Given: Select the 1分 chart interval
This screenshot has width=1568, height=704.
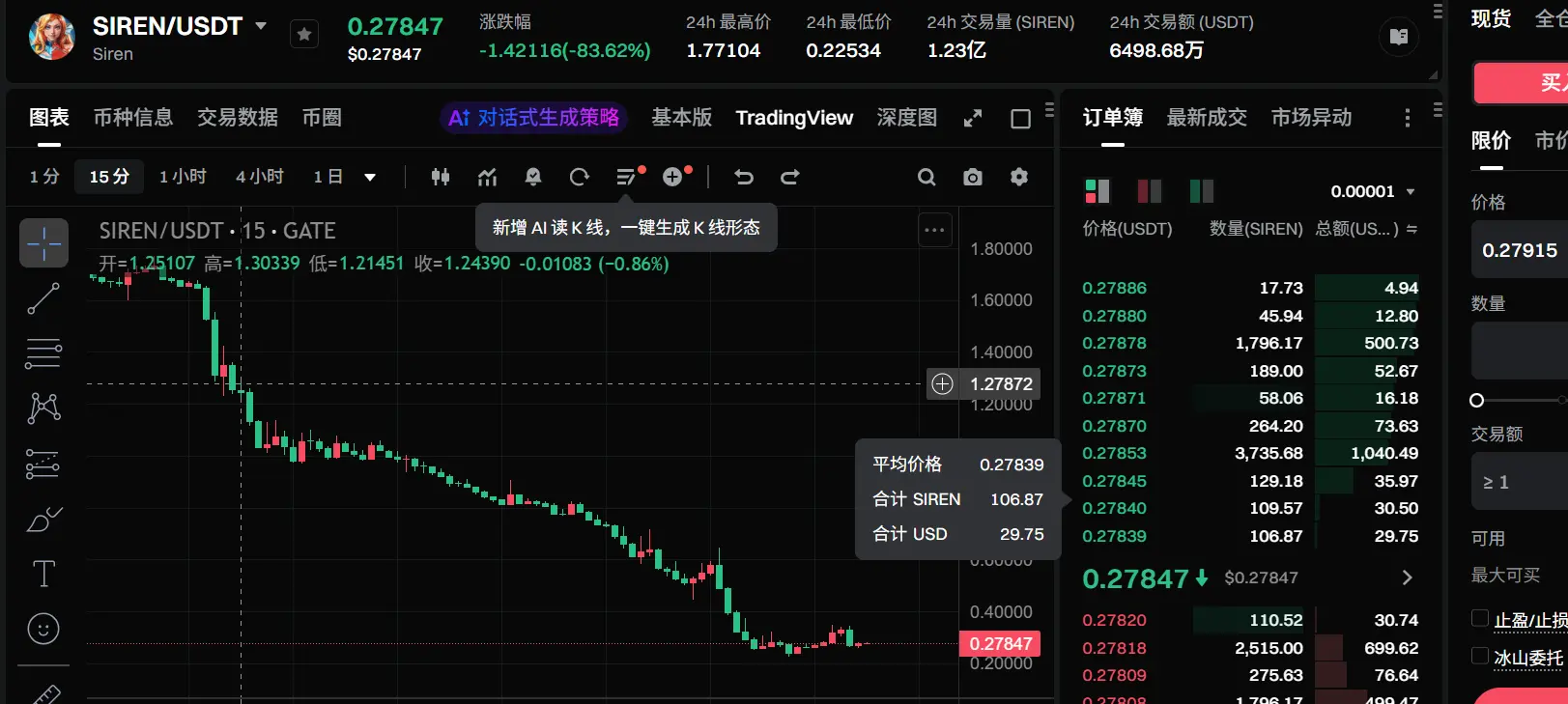Looking at the screenshot, I should [x=44, y=177].
